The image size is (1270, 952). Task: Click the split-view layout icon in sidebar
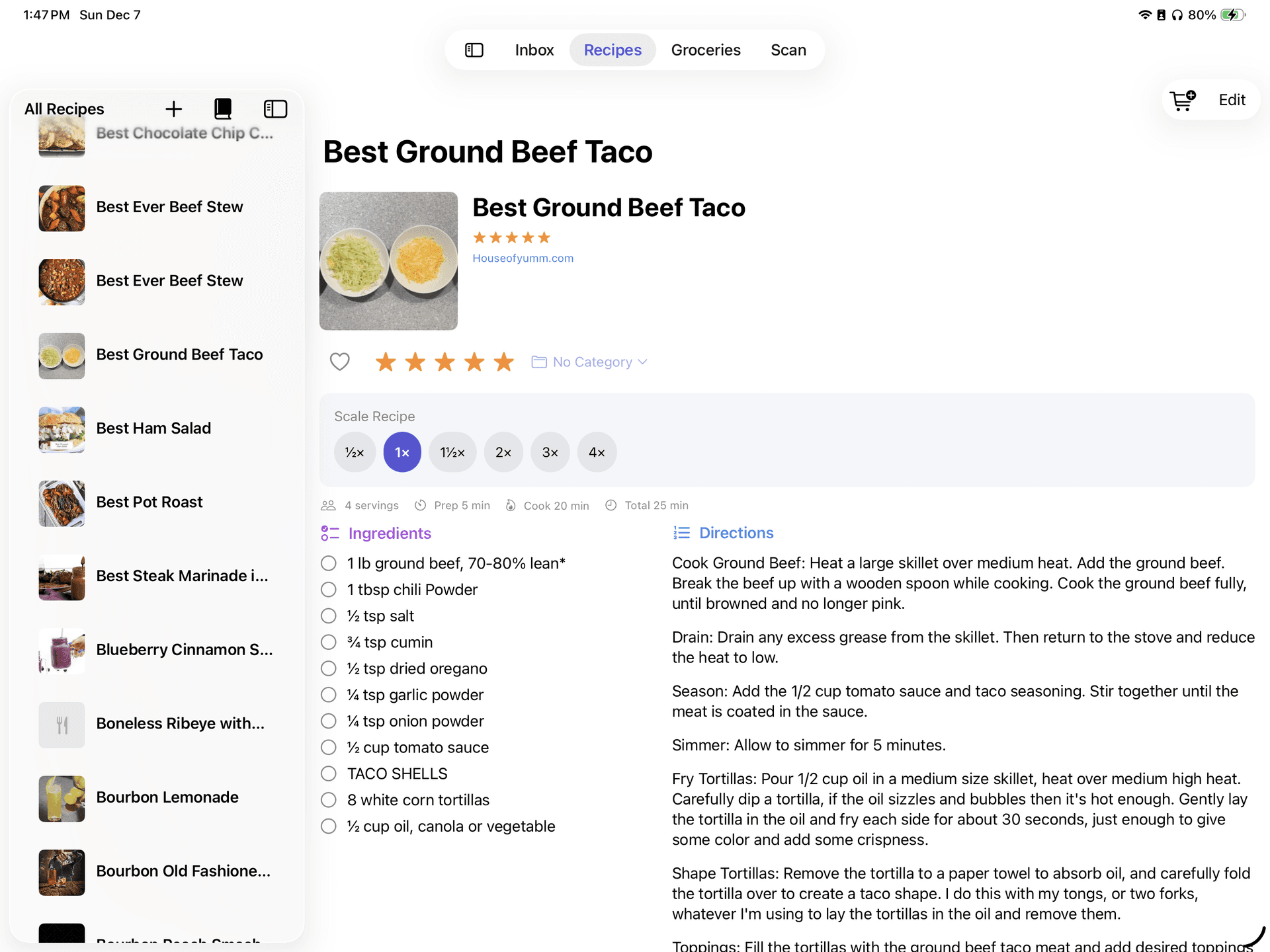pyautogui.click(x=275, y=108)
